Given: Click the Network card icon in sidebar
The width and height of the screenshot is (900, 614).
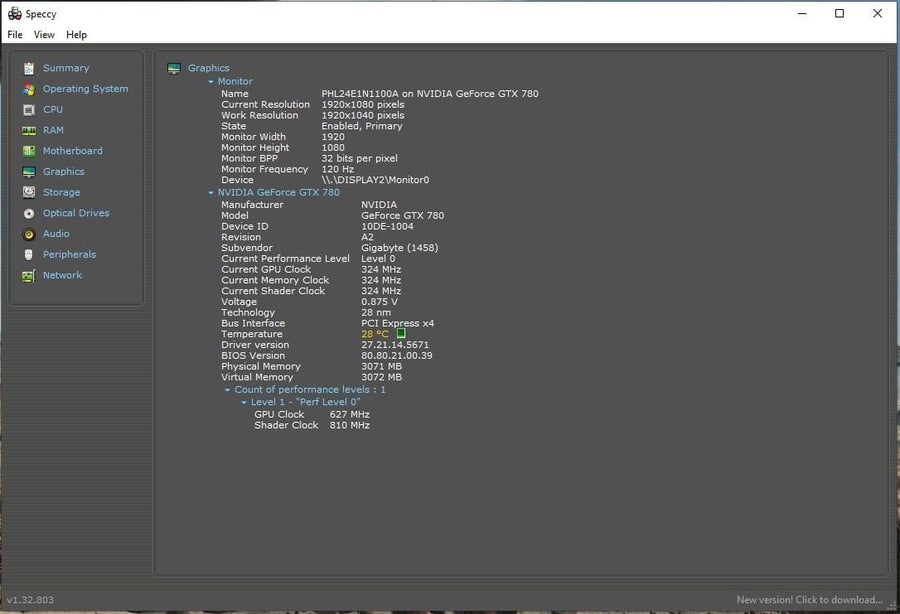Looking at the screenshot, I should (29, 276).
